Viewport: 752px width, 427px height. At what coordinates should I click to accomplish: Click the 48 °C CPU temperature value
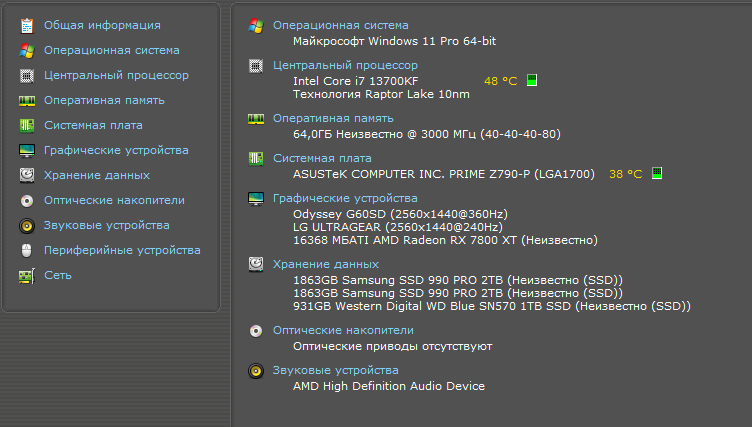pos(500,81)
